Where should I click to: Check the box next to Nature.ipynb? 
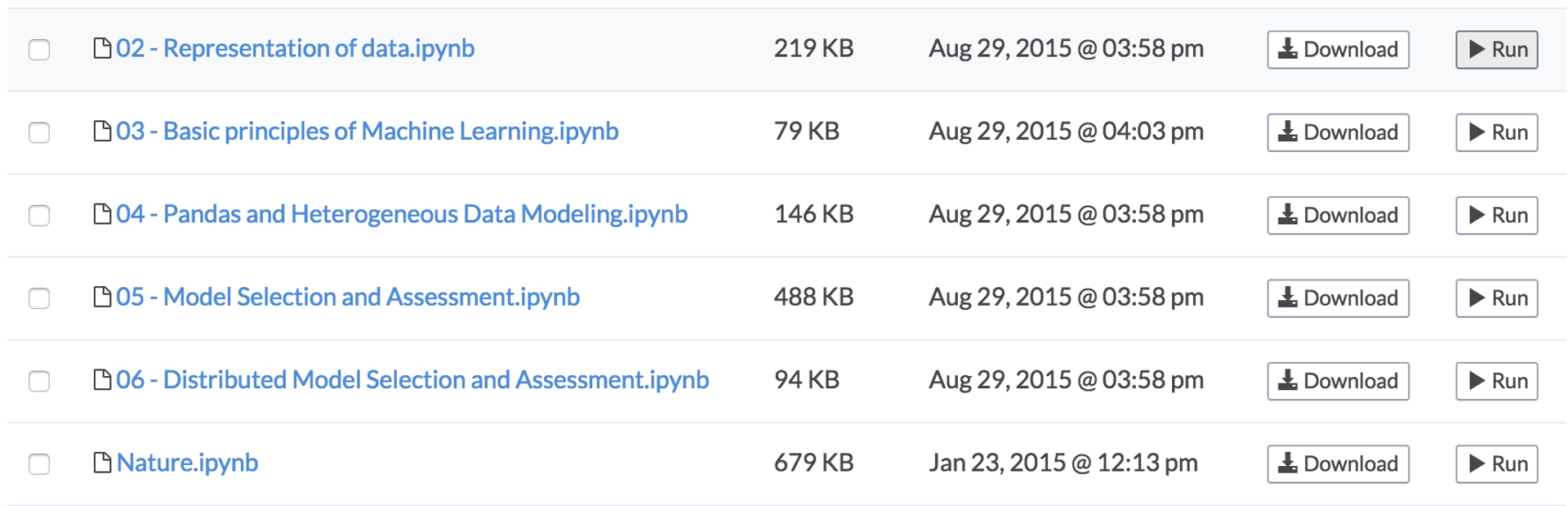(x=39, y=463)
